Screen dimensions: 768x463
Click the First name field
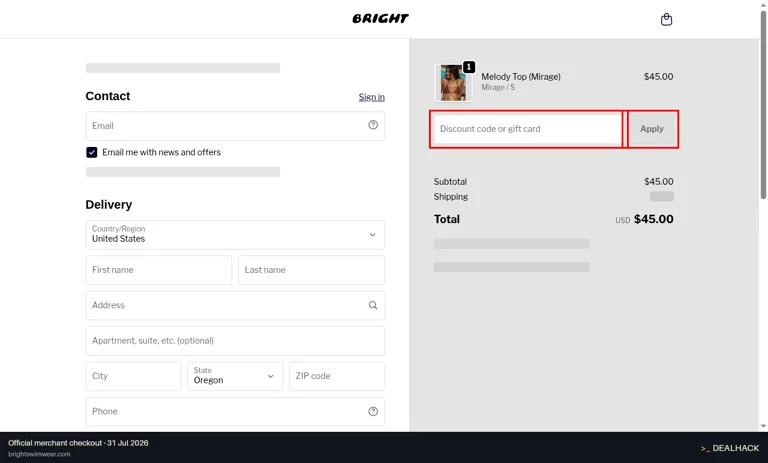point(159,270)
